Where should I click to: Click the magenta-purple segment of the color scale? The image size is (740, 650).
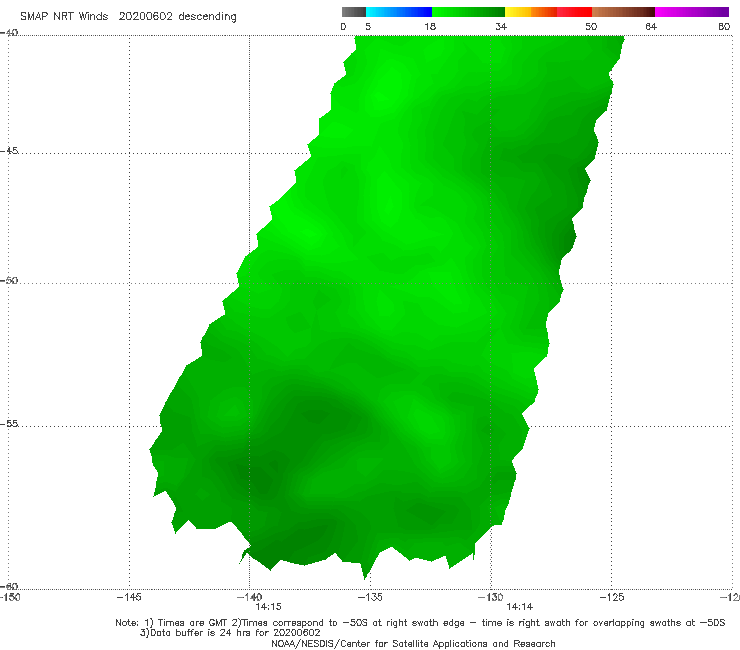(692, 12)
